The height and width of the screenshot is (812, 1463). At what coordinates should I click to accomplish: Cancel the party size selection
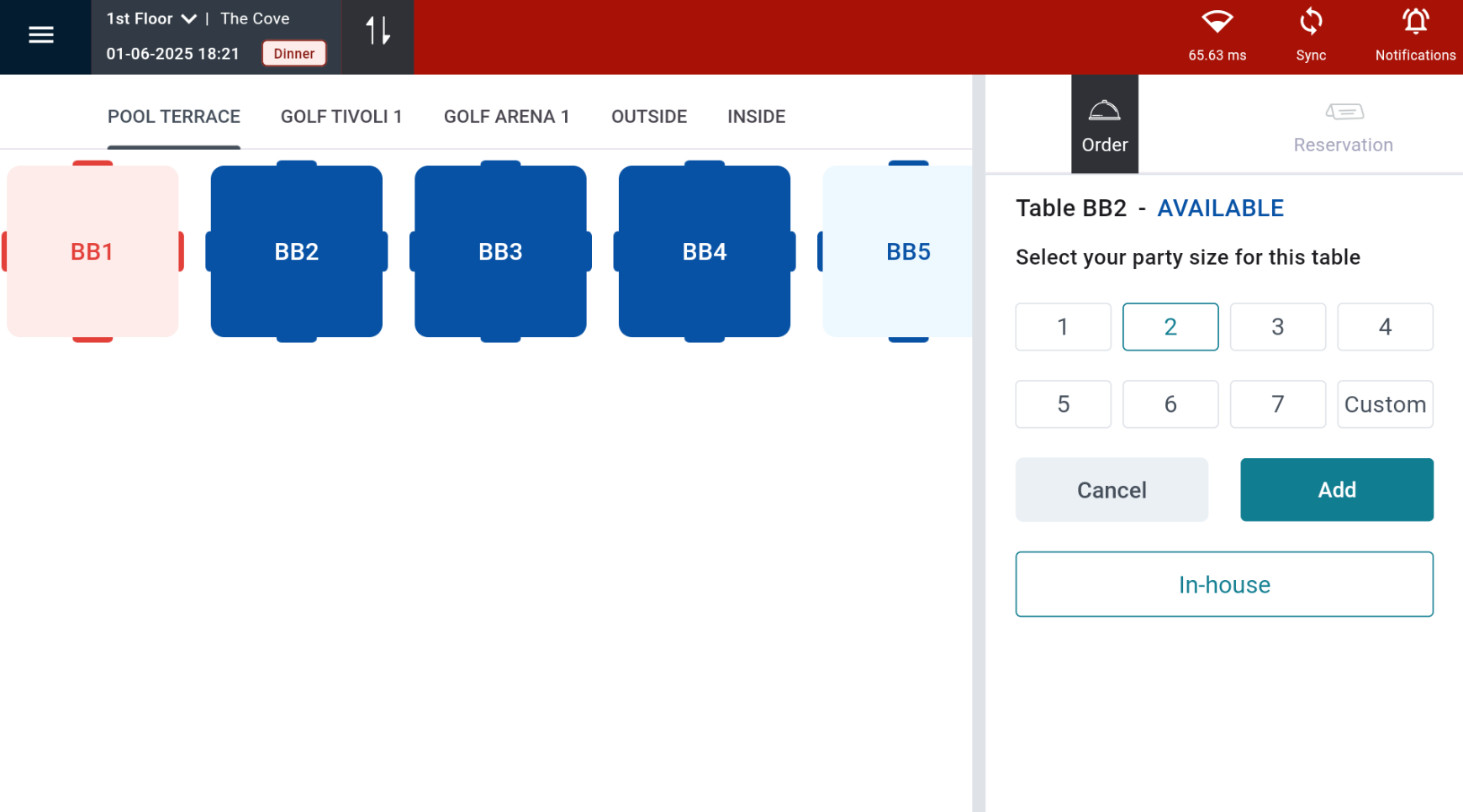click(1111, 490)
